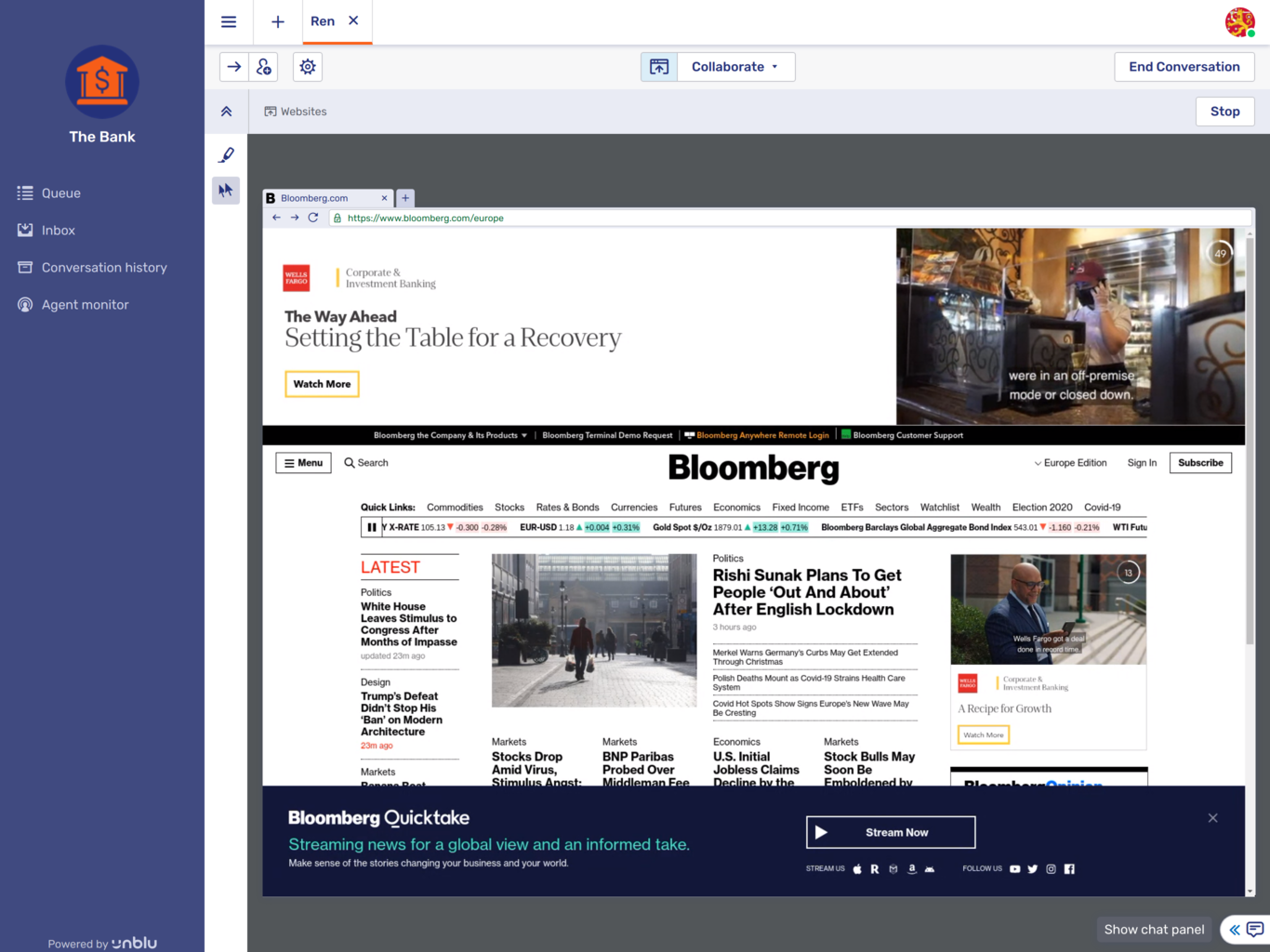
Task: Click the Stop button above the shared browser
Action: pos(1224,111)
